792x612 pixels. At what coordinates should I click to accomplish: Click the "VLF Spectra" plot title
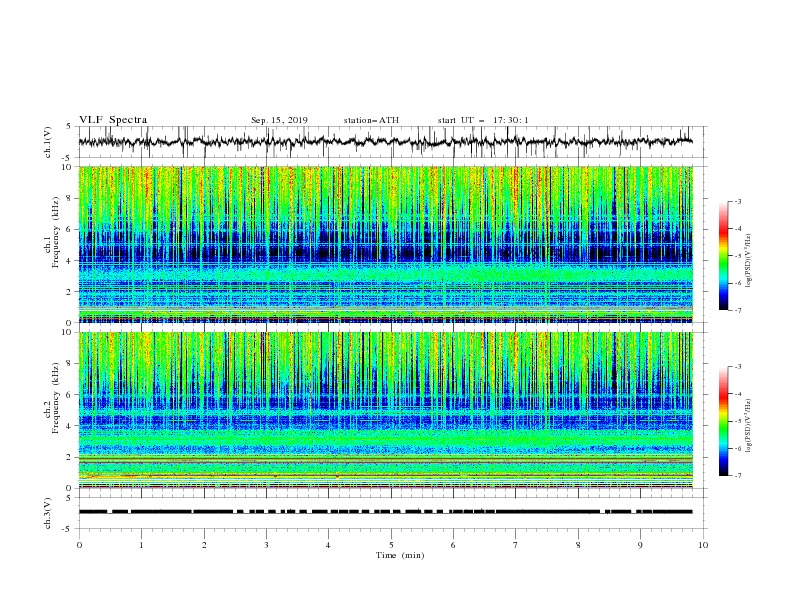113,120
